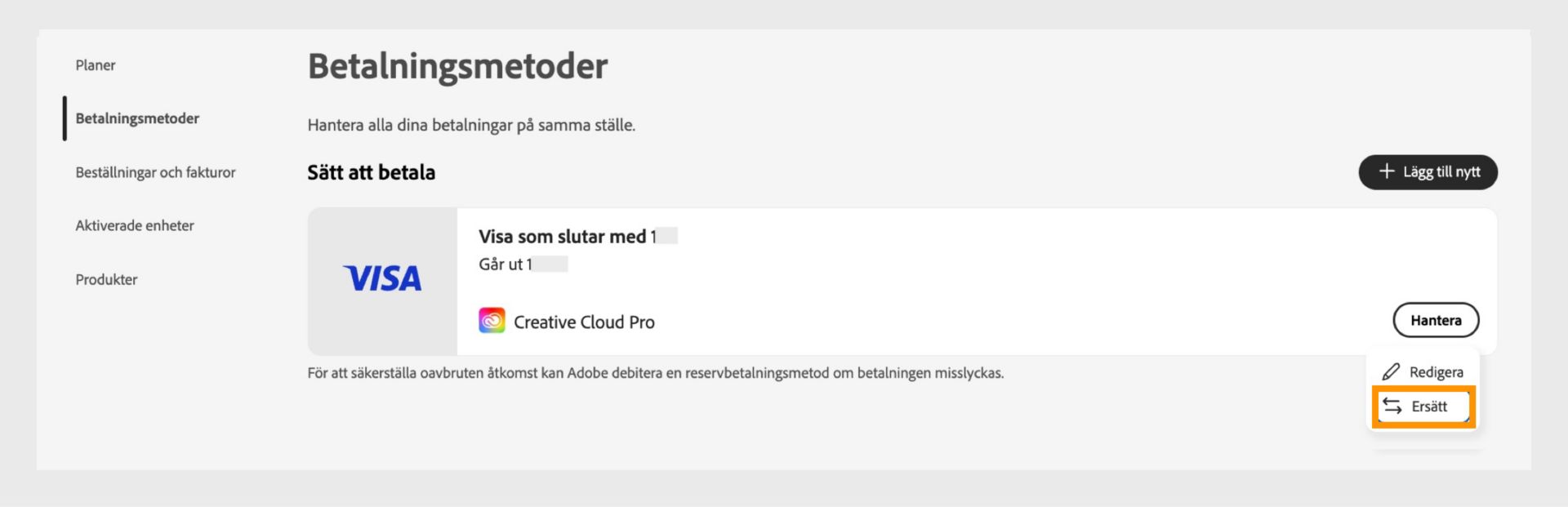Viewport: 1568px width, 507px height.
Task: Click the Sätt att betala section heading
Action: (371, 173)
